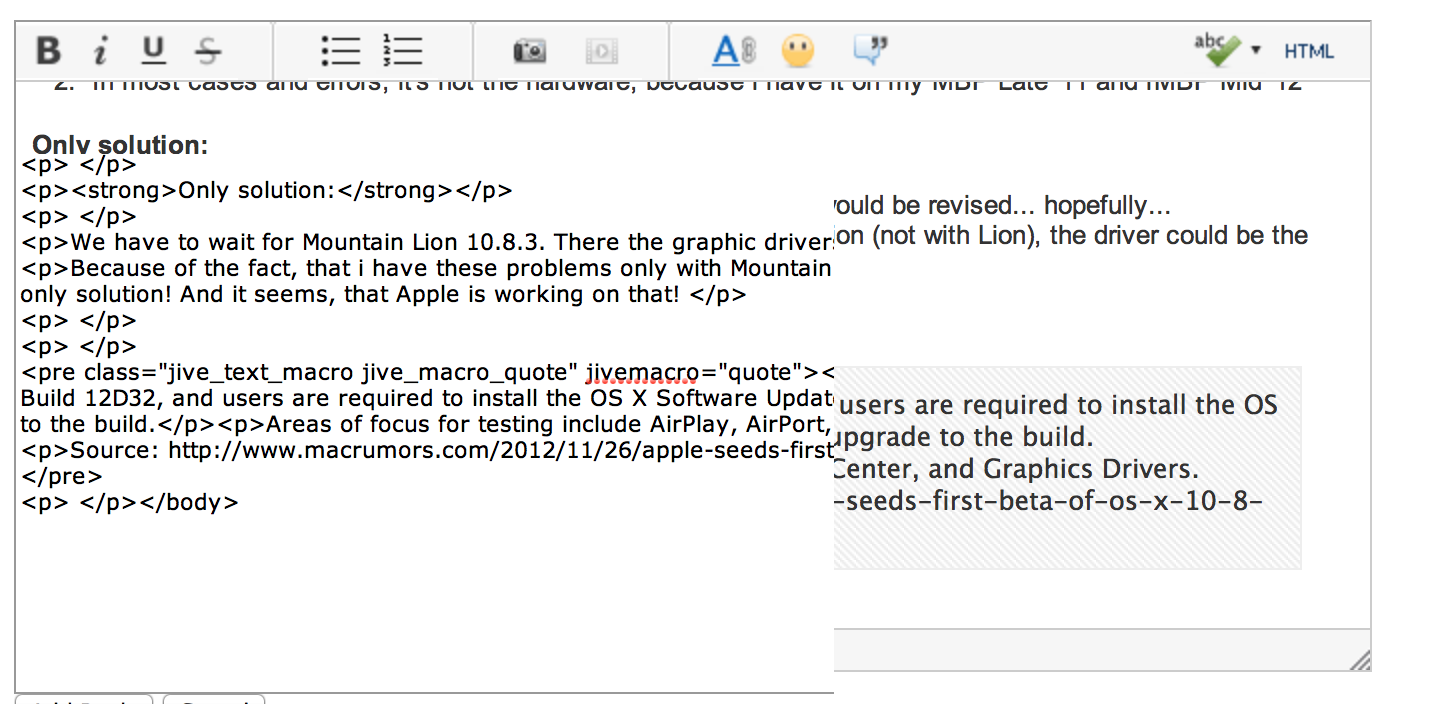Click quoted text 'Center, and Graphics Drivers.'
Image resolution: width=1440 pixels, height=704 pixels.
1016,469
